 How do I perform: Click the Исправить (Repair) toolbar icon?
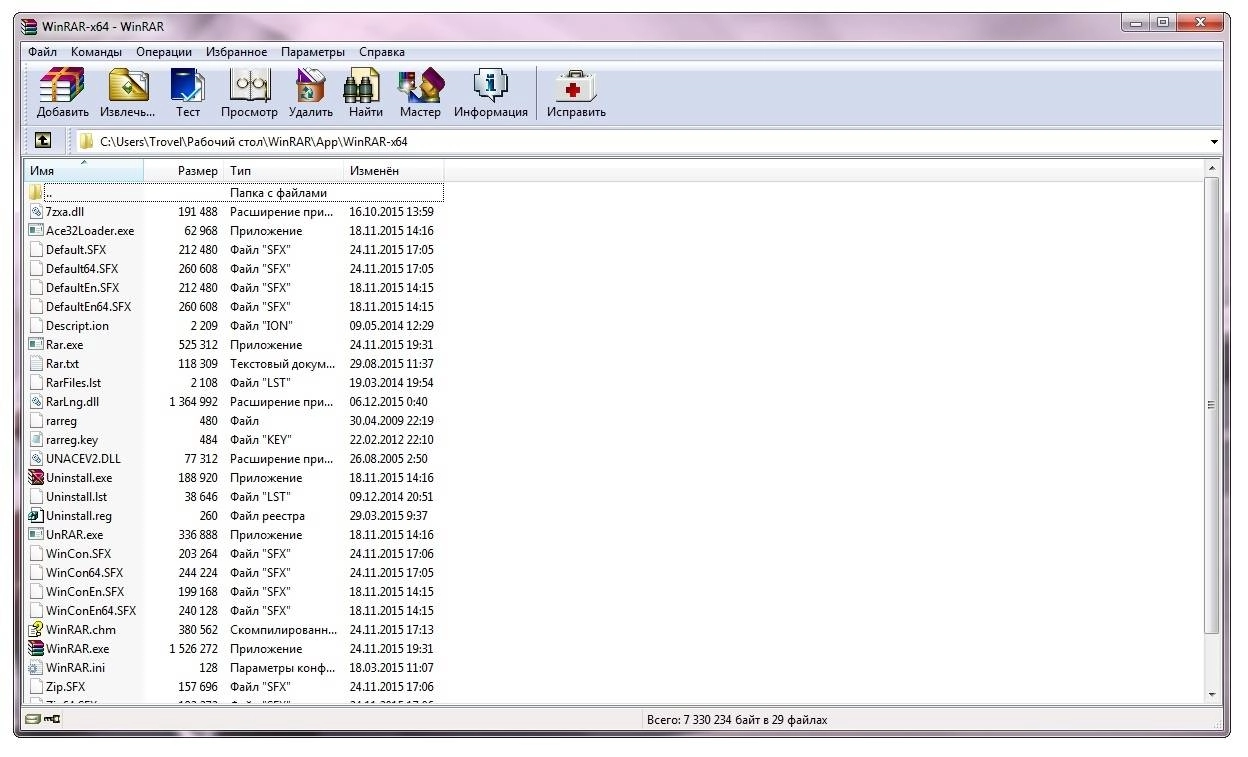576,86
